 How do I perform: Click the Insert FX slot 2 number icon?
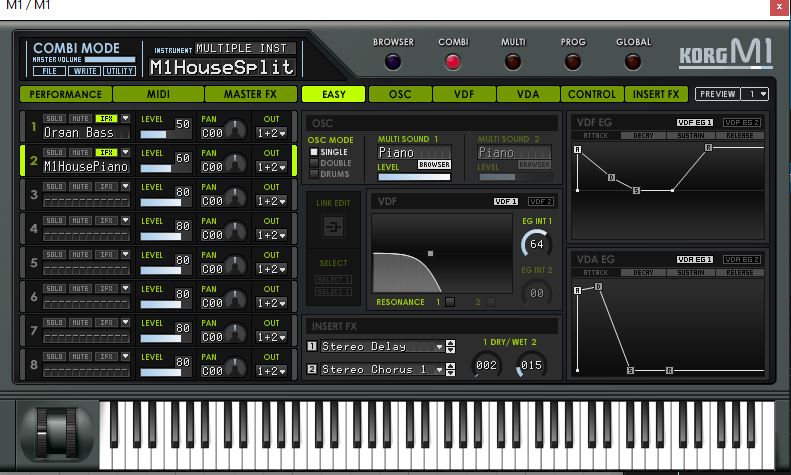(312, 369)
